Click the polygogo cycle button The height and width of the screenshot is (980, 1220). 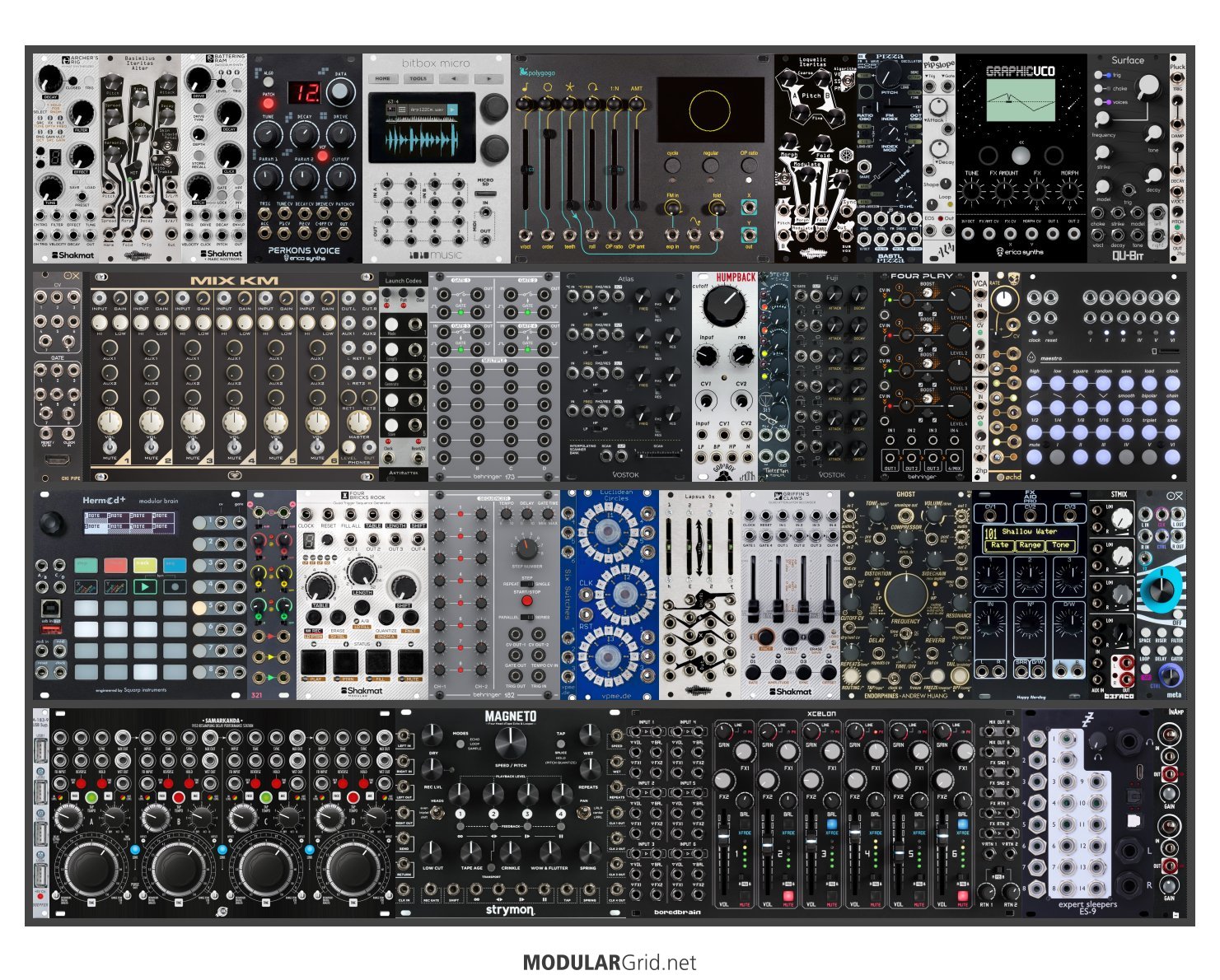click(x=672, y=166)
